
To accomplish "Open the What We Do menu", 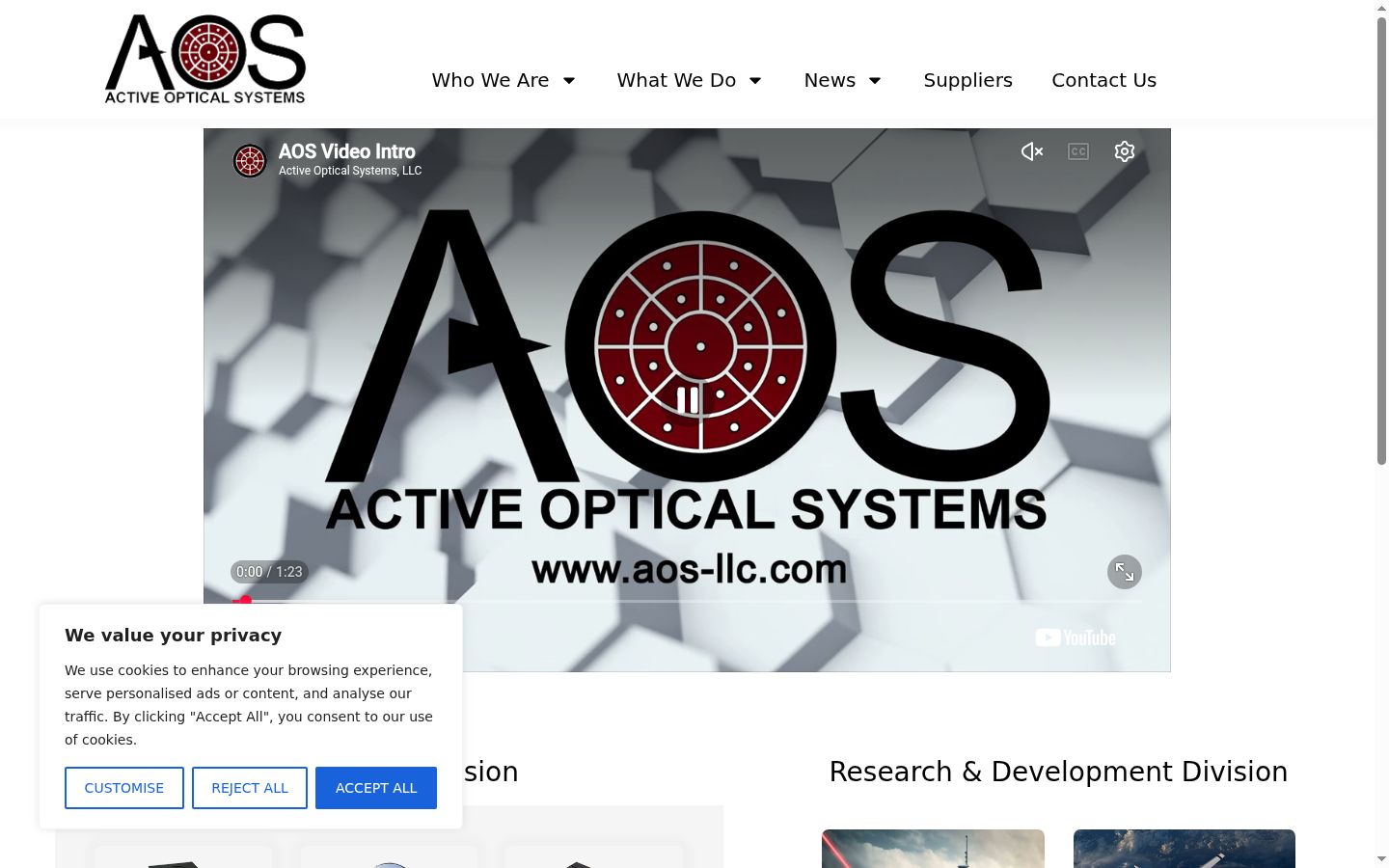I will click(x=676, y=80).
